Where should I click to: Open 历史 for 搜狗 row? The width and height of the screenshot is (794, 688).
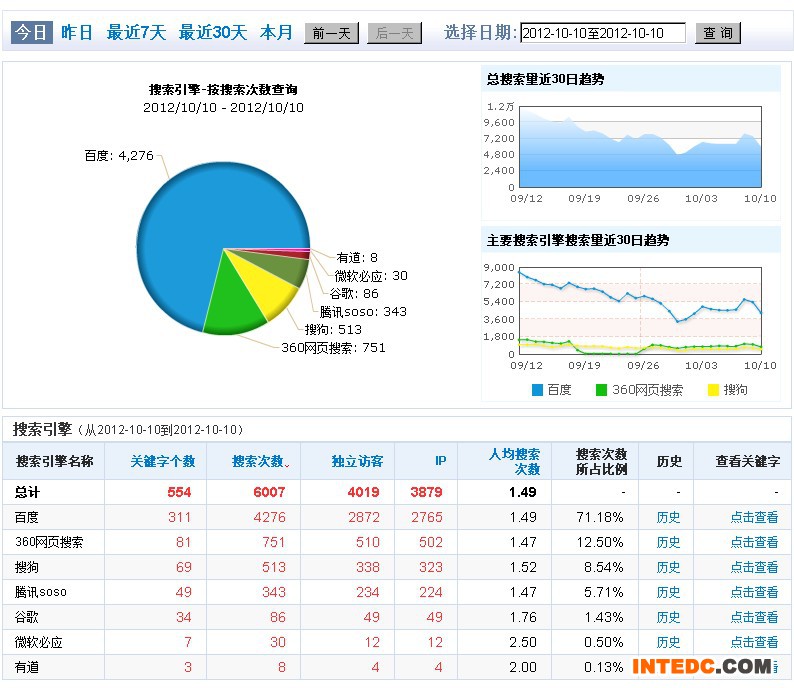coord(668,567)
